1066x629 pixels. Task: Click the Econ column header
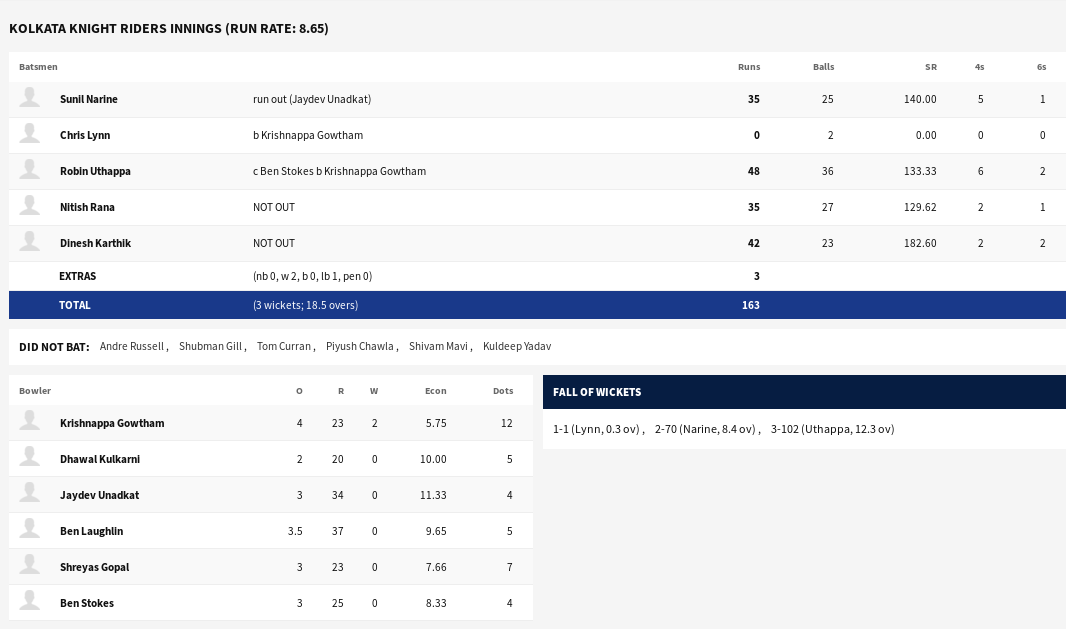pyautogui.click(x=436, y=391)
